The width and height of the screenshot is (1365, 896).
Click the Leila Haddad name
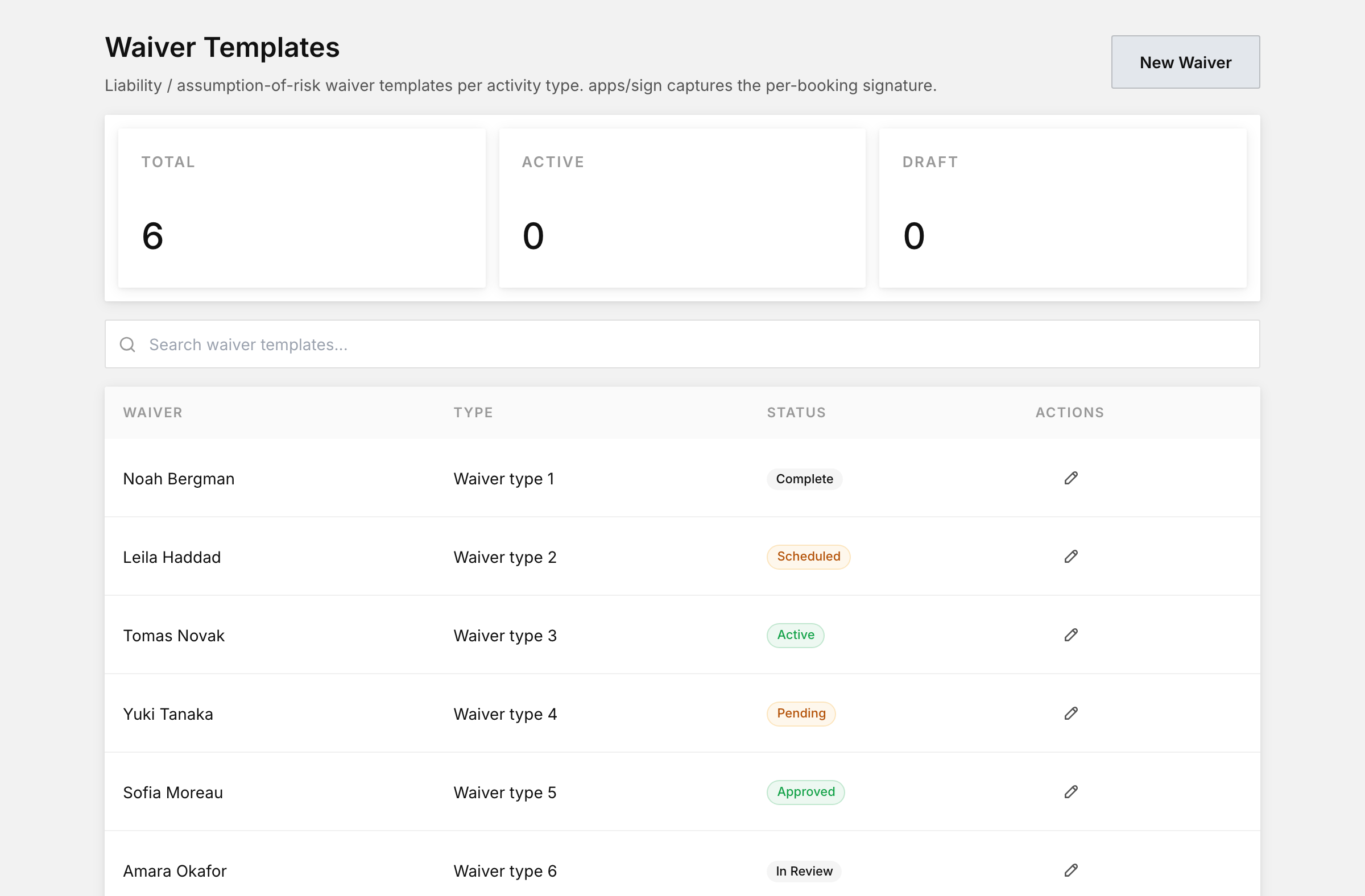[172, 557]
